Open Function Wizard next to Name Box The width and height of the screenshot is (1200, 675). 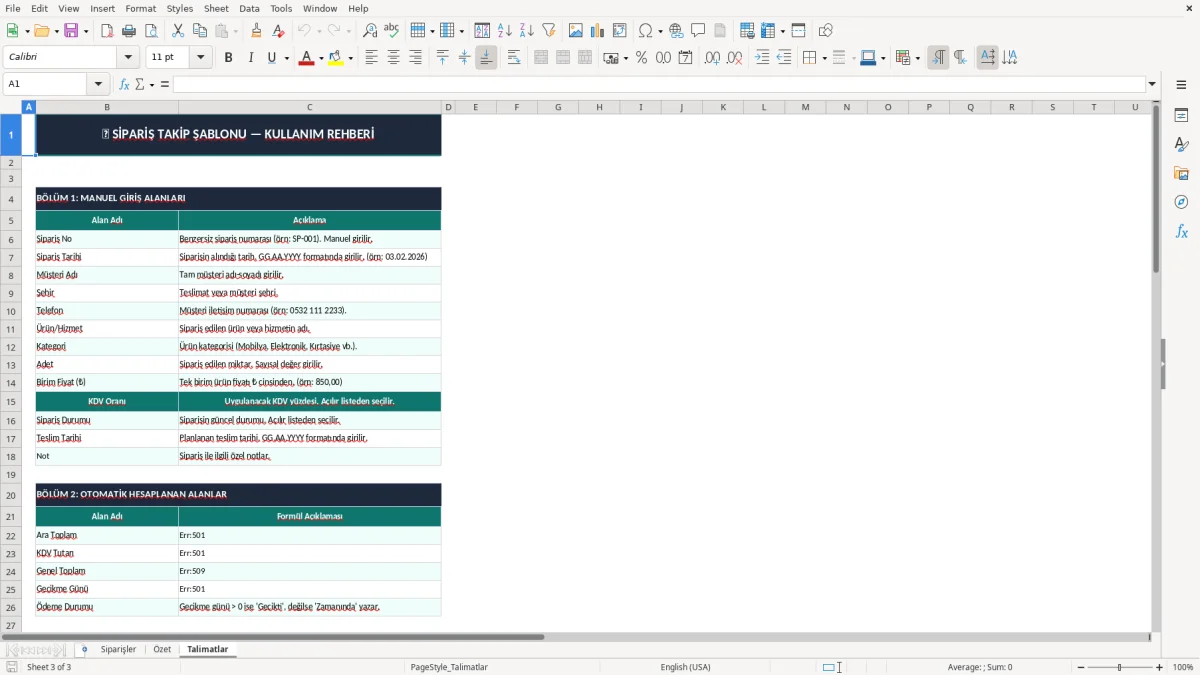pos(125,84)
